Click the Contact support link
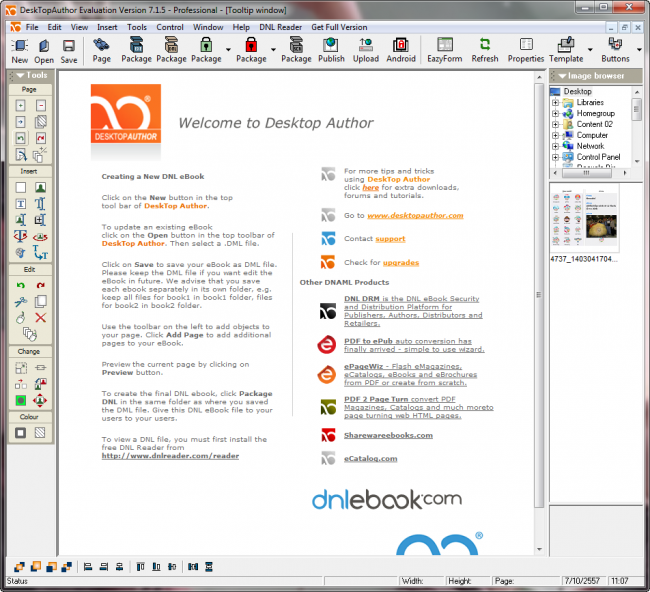650x592 pixels. pyautogui.click(x=390, y=239)
